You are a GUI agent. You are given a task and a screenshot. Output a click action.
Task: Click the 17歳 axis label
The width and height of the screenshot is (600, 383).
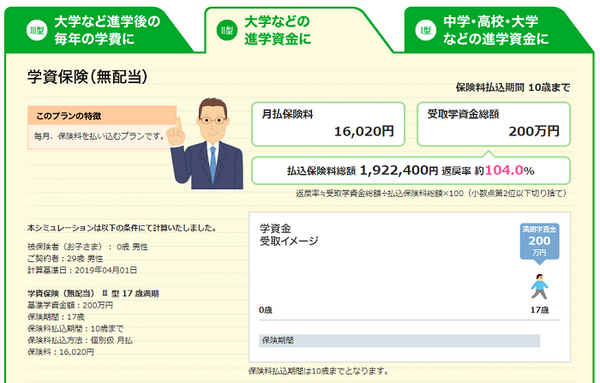[540, 310]
